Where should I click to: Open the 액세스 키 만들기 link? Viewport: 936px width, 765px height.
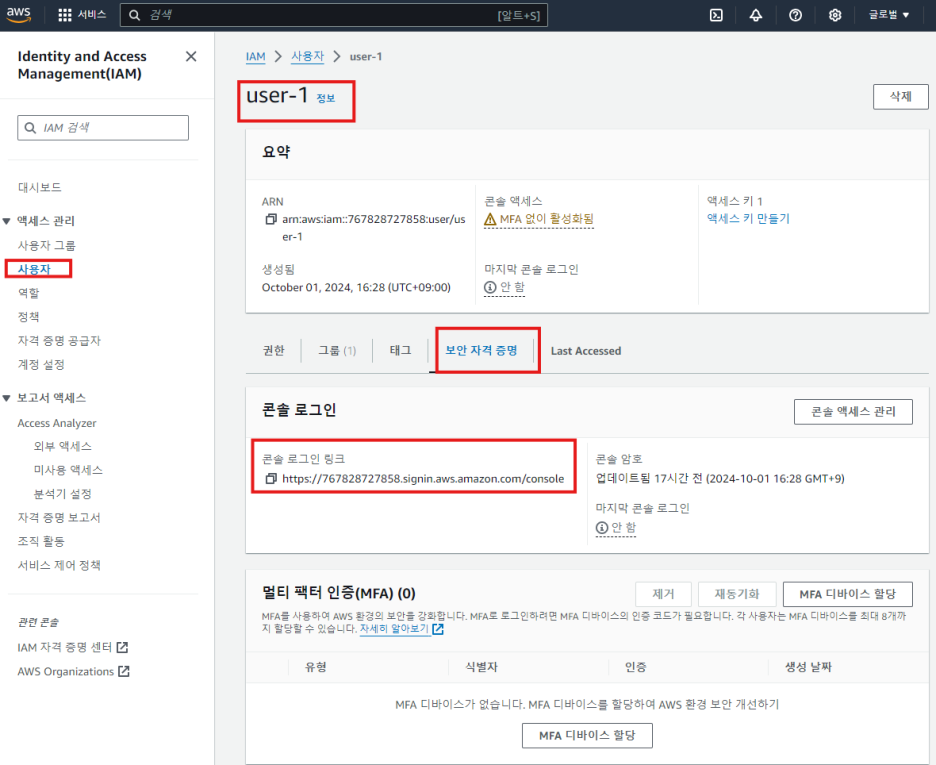(748, 218)
